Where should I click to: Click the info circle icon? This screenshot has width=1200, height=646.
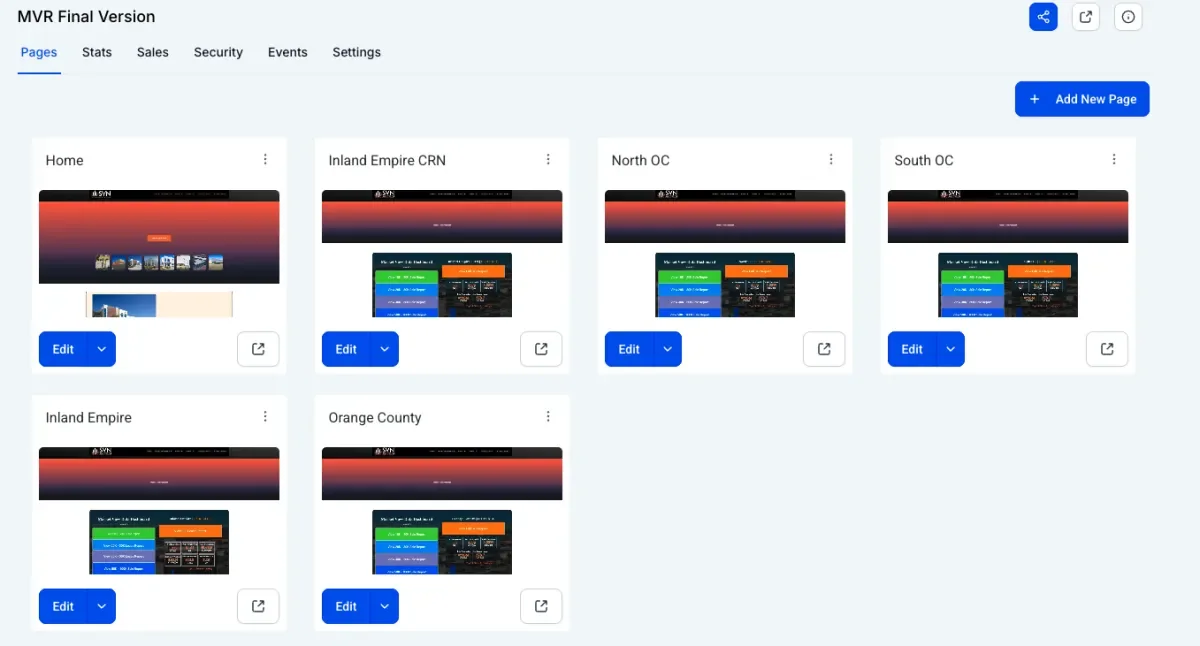[x=1128, y=17]
